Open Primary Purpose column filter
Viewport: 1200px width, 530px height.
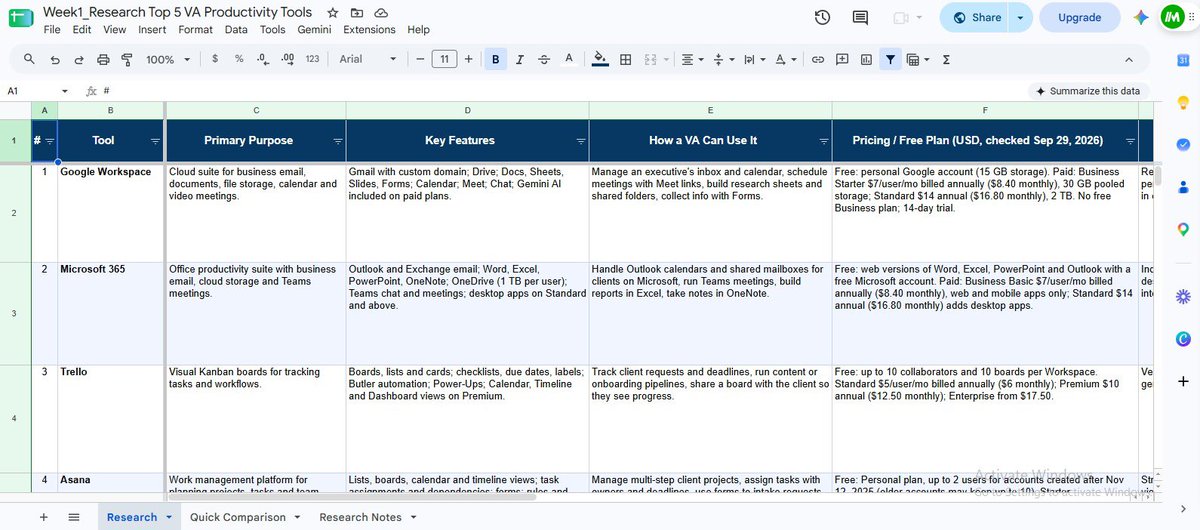coord(337,141)
